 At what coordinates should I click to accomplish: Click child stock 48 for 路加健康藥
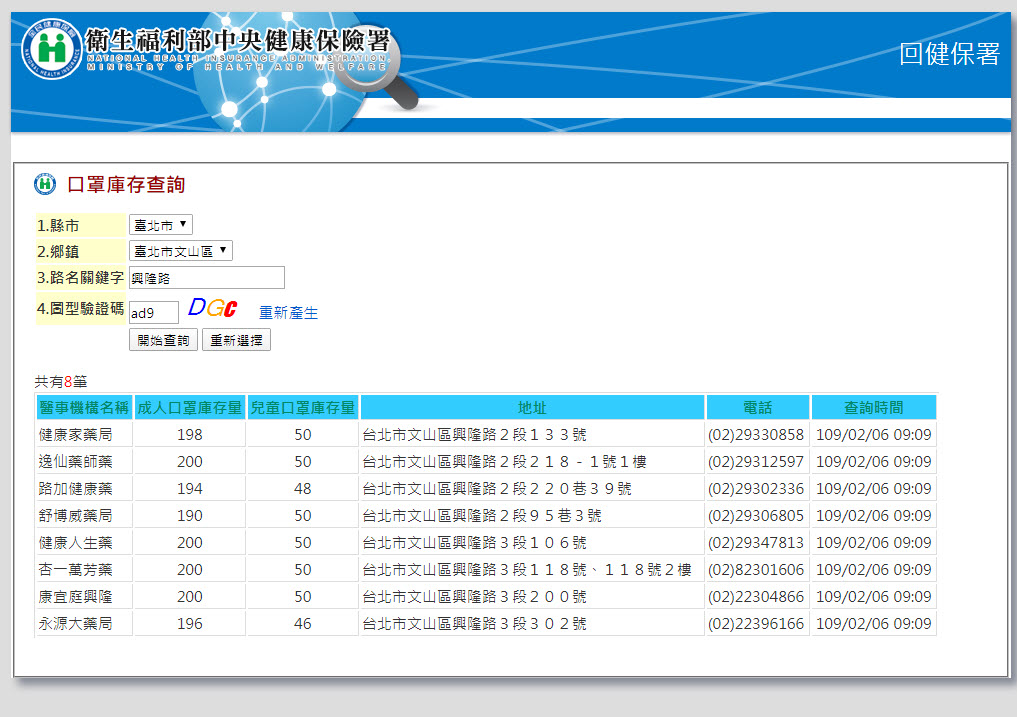pos(303,489)
